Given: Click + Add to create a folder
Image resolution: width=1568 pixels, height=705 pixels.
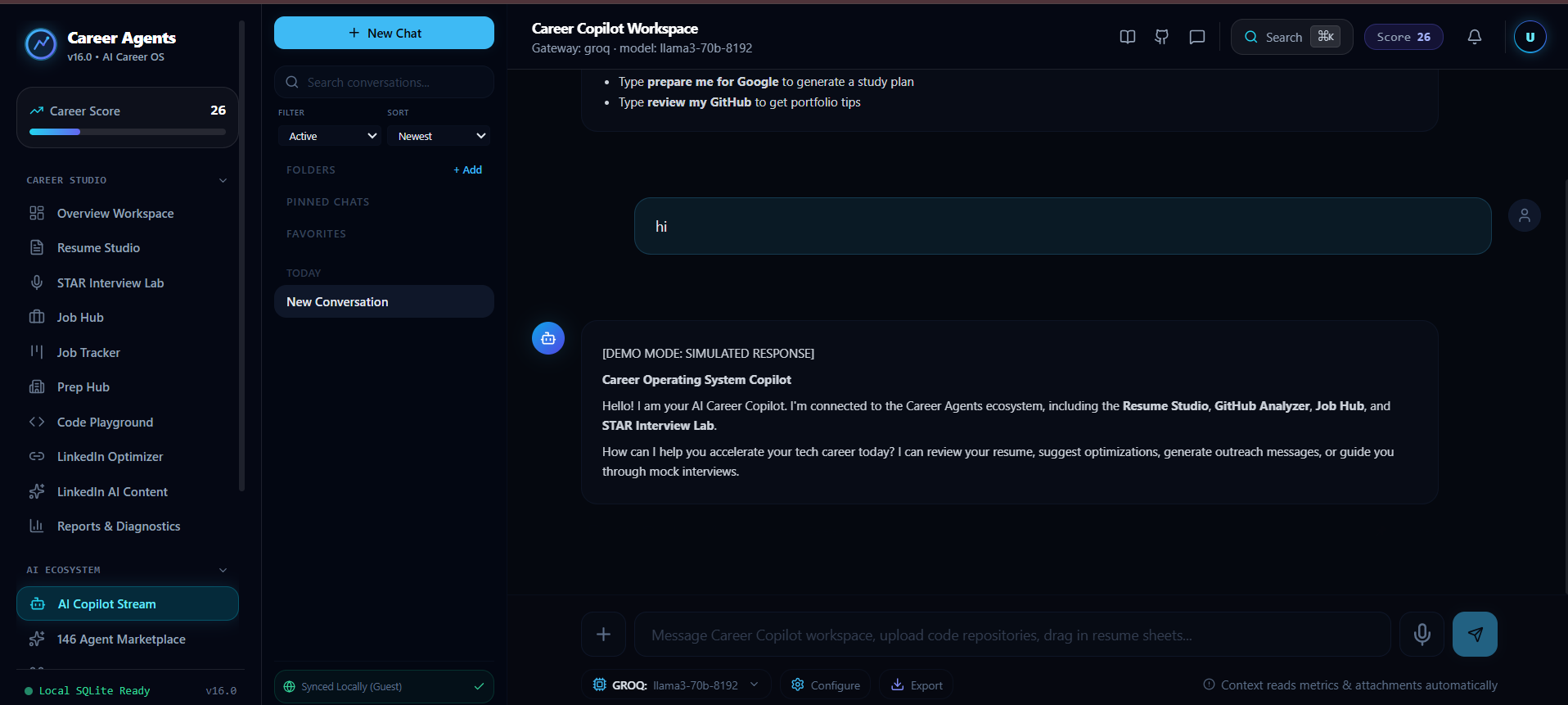Looking at the screenshot, I should point(468,169).
